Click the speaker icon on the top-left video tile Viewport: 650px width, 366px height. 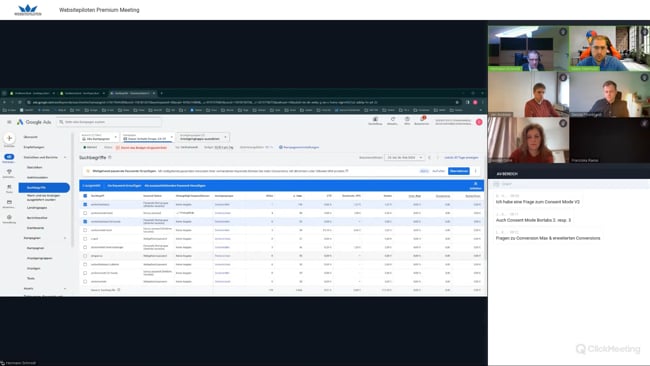click(x=563, y=32)
